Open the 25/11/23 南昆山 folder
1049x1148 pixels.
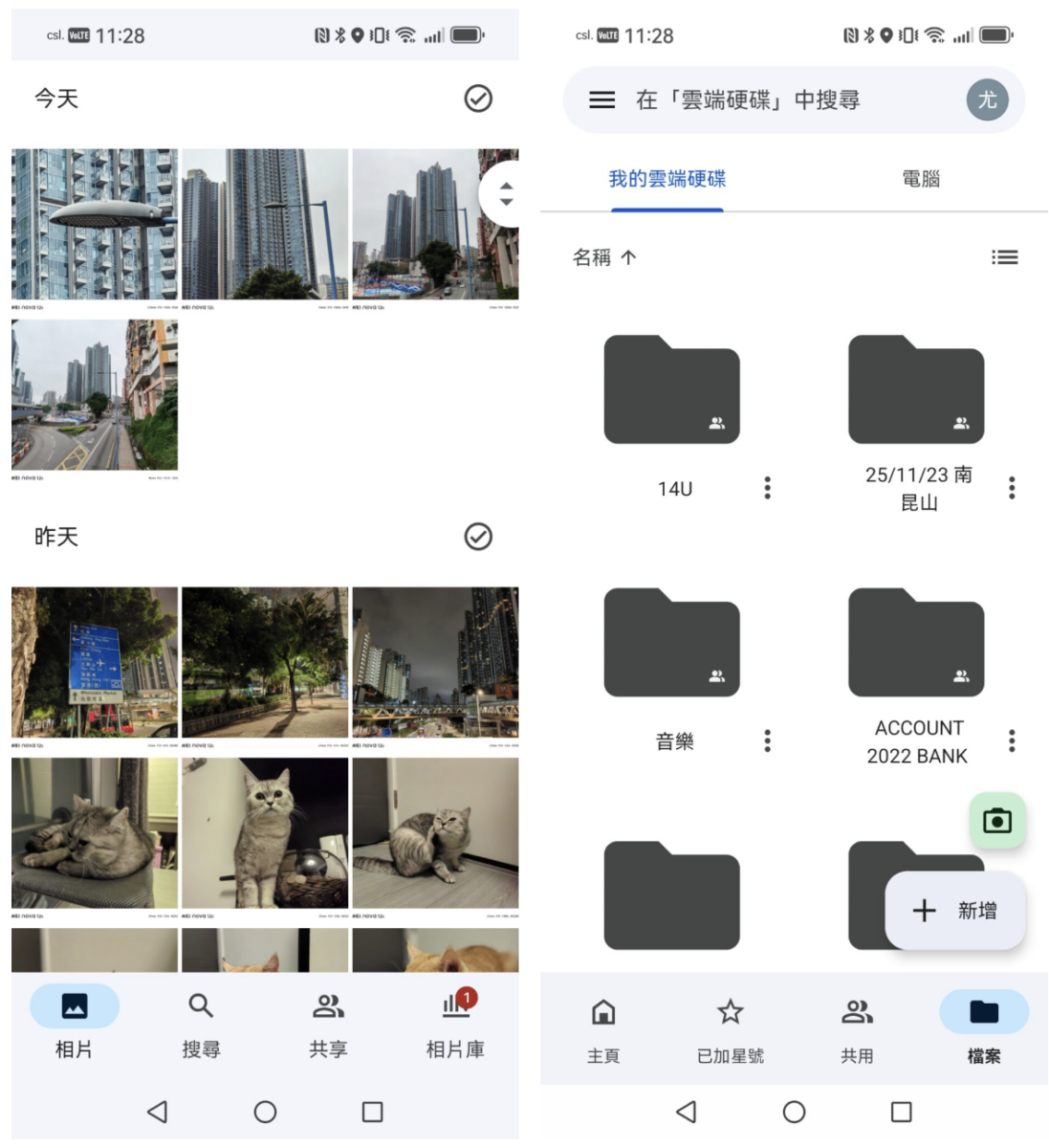pos(916,390)
